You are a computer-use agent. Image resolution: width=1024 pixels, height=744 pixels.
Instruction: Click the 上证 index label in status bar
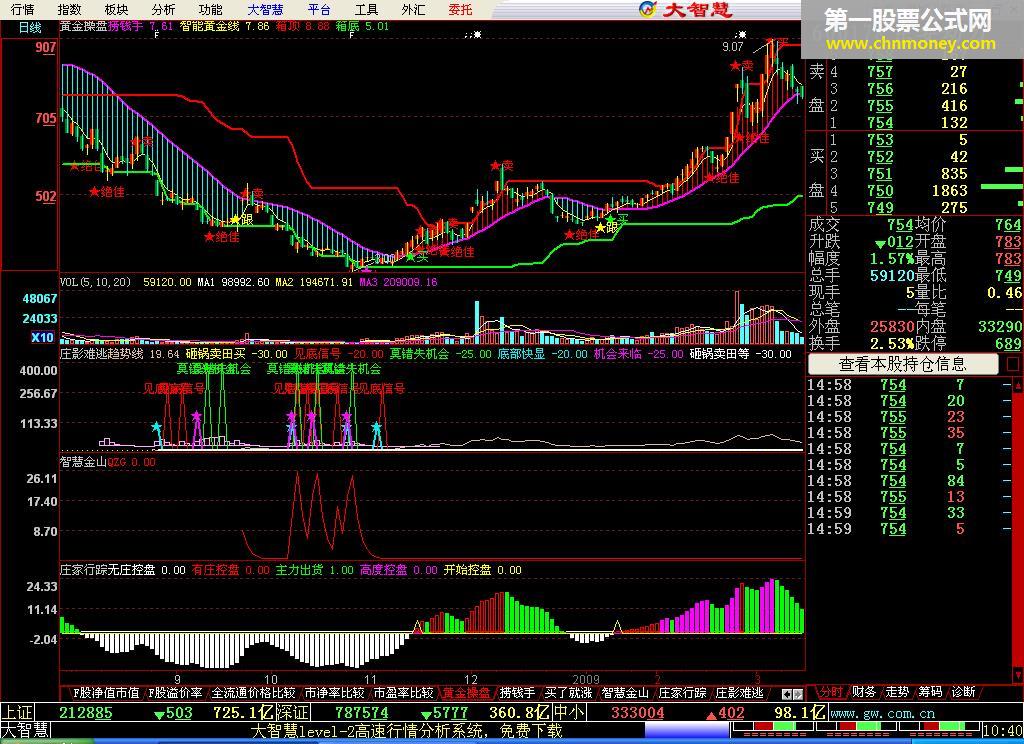18,713
